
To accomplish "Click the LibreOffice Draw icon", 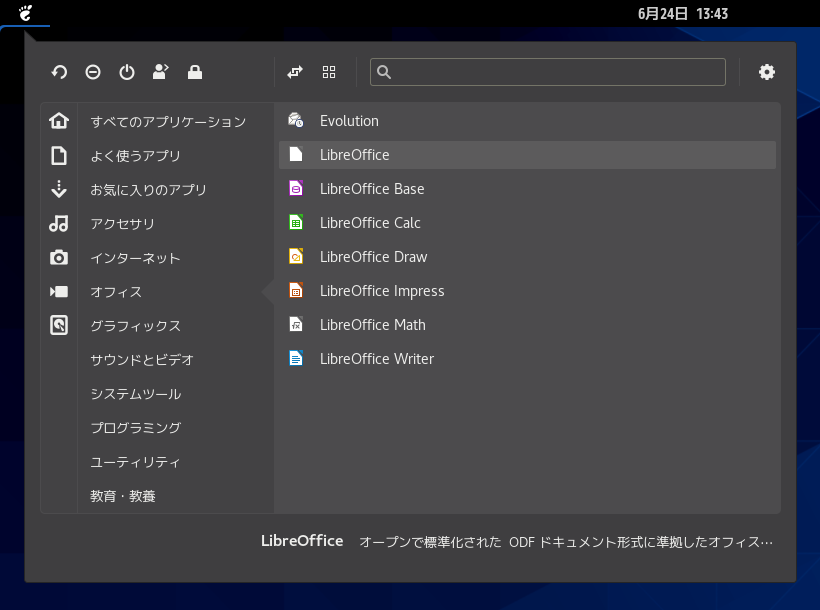I will (296, 256).
